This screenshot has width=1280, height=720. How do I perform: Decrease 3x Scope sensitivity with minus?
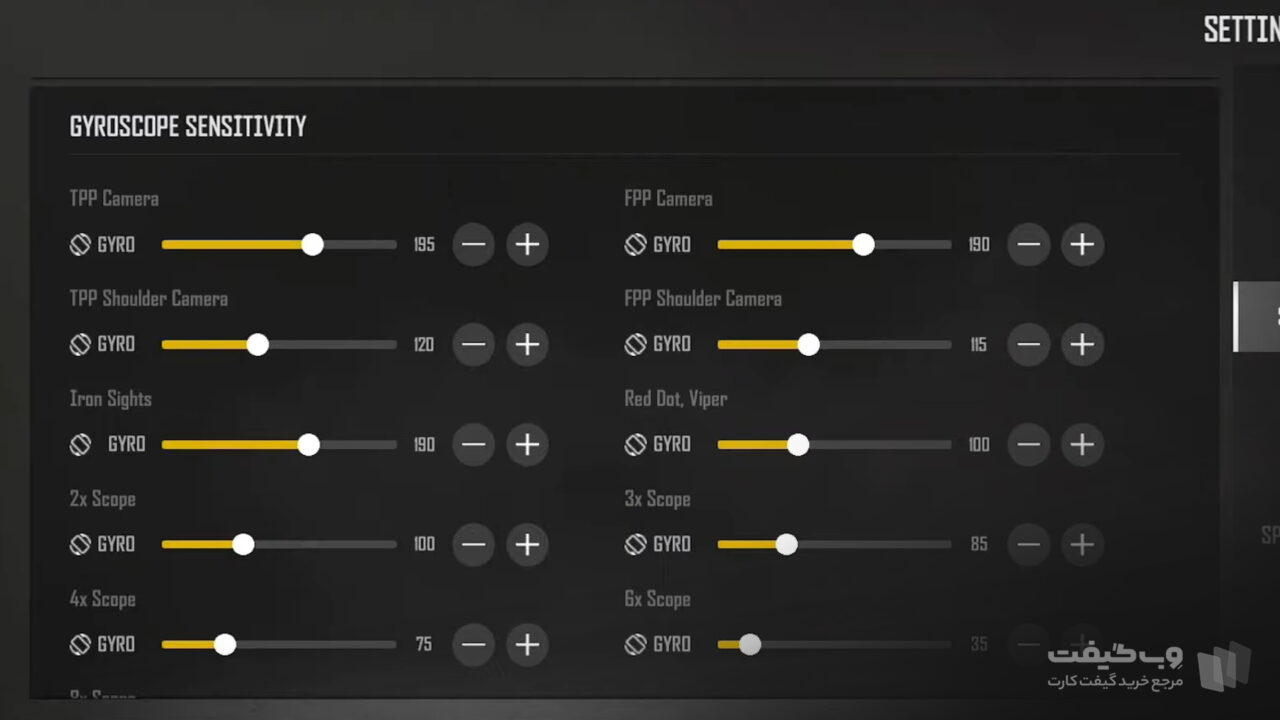1029,544
